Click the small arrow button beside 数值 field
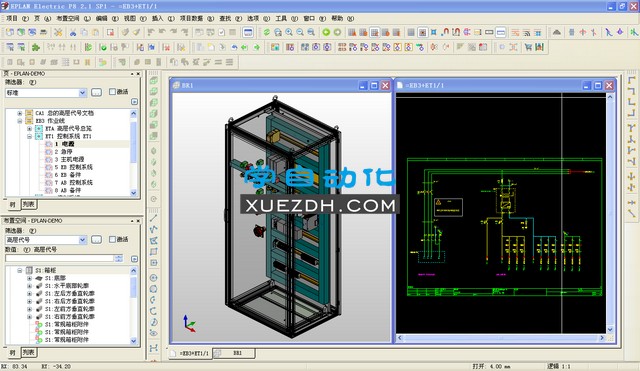Image resolution: width=640 pixels, height=371 pixels. pyautogui.click(x=134, y=259)
